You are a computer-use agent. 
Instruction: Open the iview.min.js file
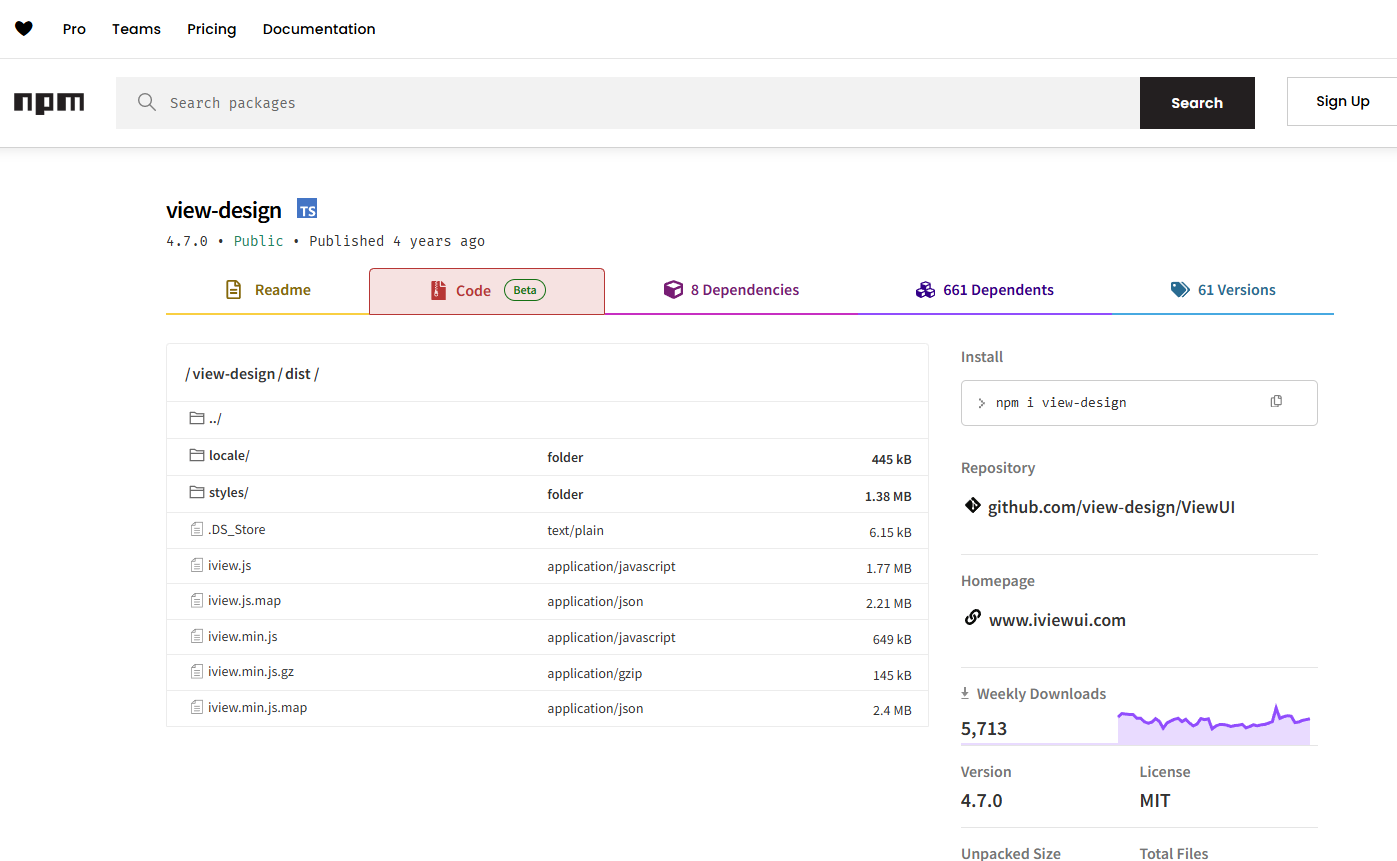click(243, 637)
